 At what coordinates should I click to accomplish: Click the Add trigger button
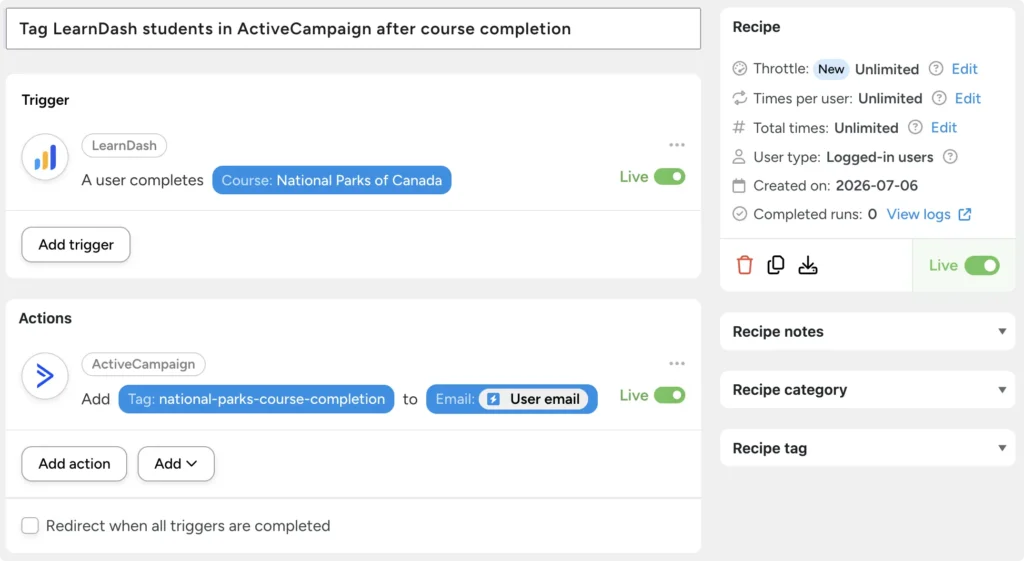76,245
